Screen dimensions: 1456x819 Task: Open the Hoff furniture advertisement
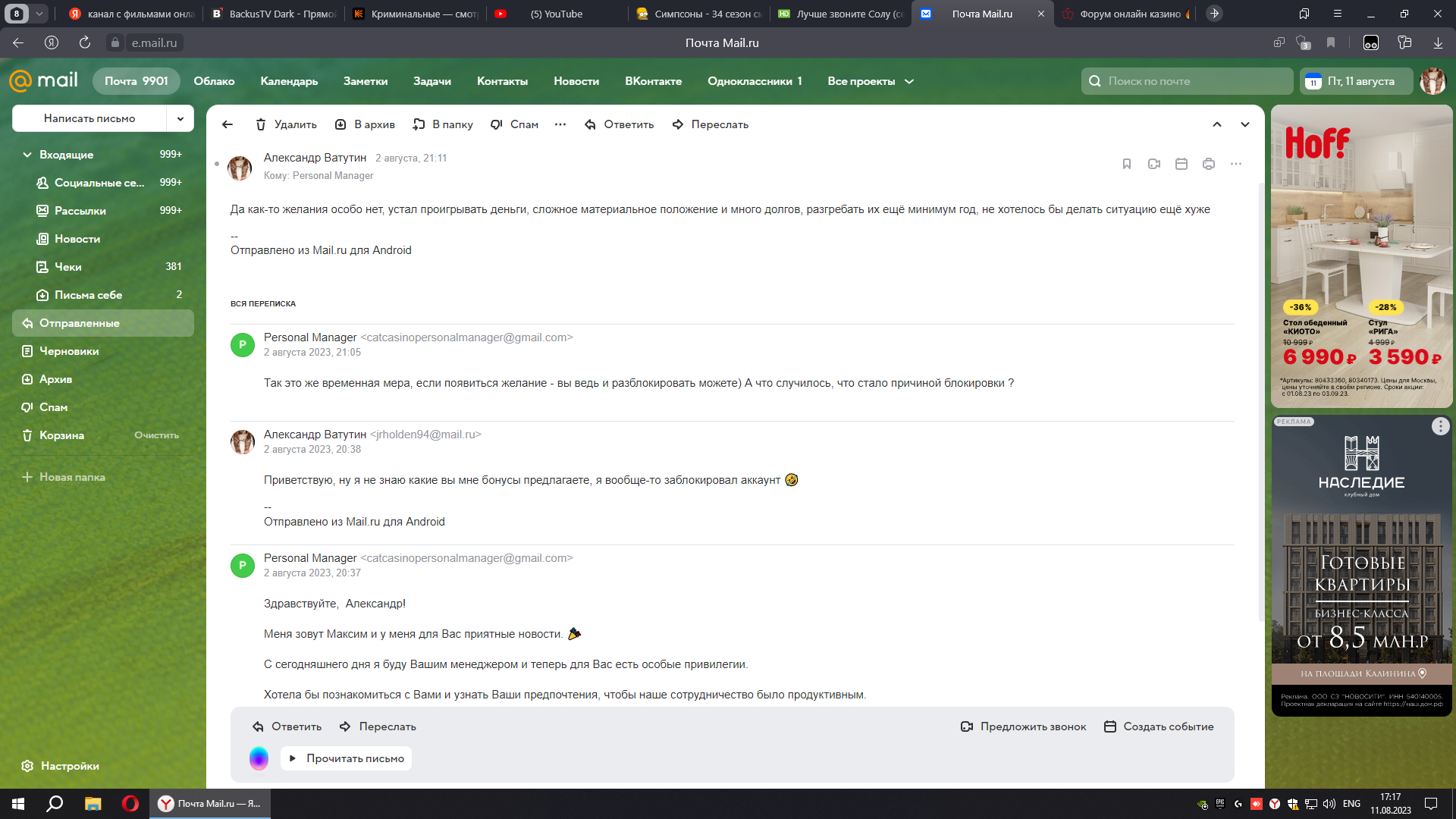point(1361,256)
